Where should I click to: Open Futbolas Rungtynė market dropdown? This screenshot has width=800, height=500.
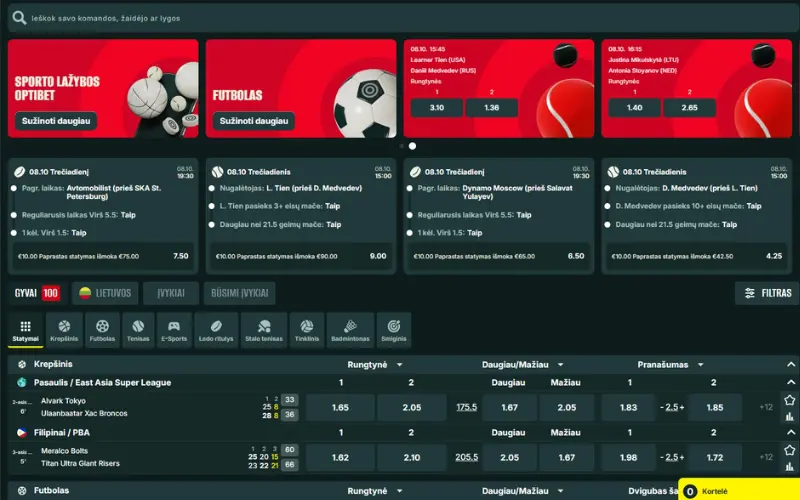[375, 491]
